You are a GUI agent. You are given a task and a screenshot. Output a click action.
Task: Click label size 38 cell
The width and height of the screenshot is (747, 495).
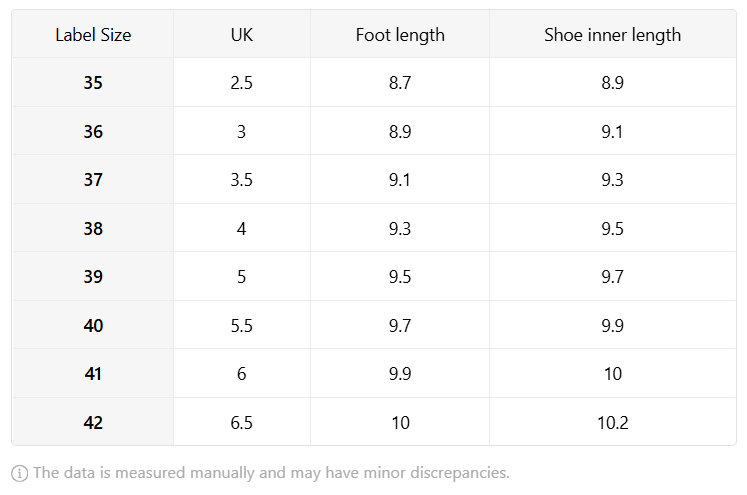[x=93, y=228]
